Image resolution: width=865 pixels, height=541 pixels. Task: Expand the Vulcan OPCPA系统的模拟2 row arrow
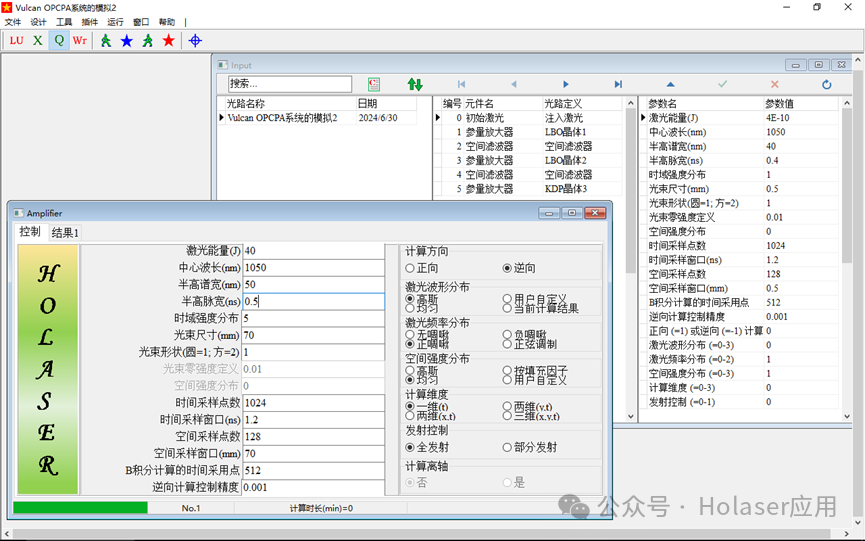[x=222, y=117]
